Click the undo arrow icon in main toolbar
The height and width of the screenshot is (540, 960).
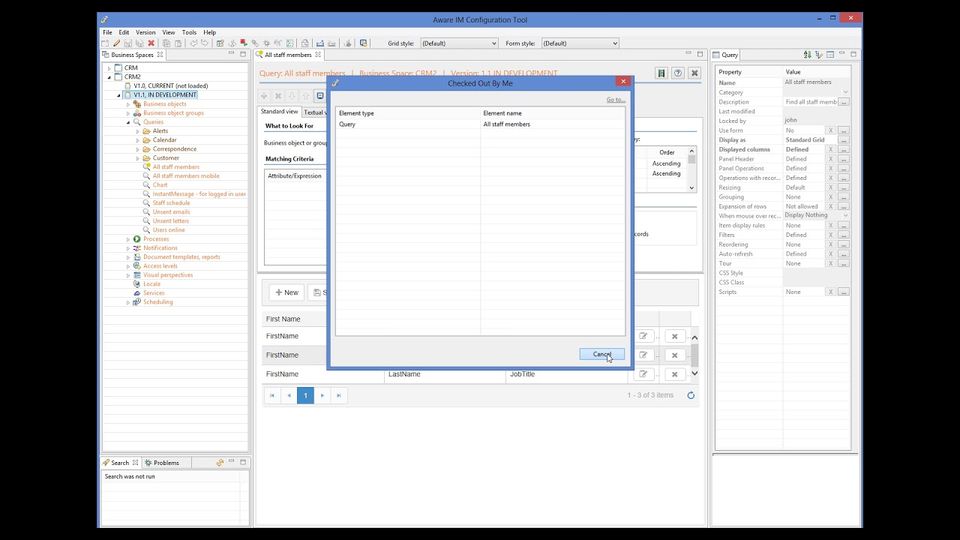pyautogui.click(x=193, y=43)
